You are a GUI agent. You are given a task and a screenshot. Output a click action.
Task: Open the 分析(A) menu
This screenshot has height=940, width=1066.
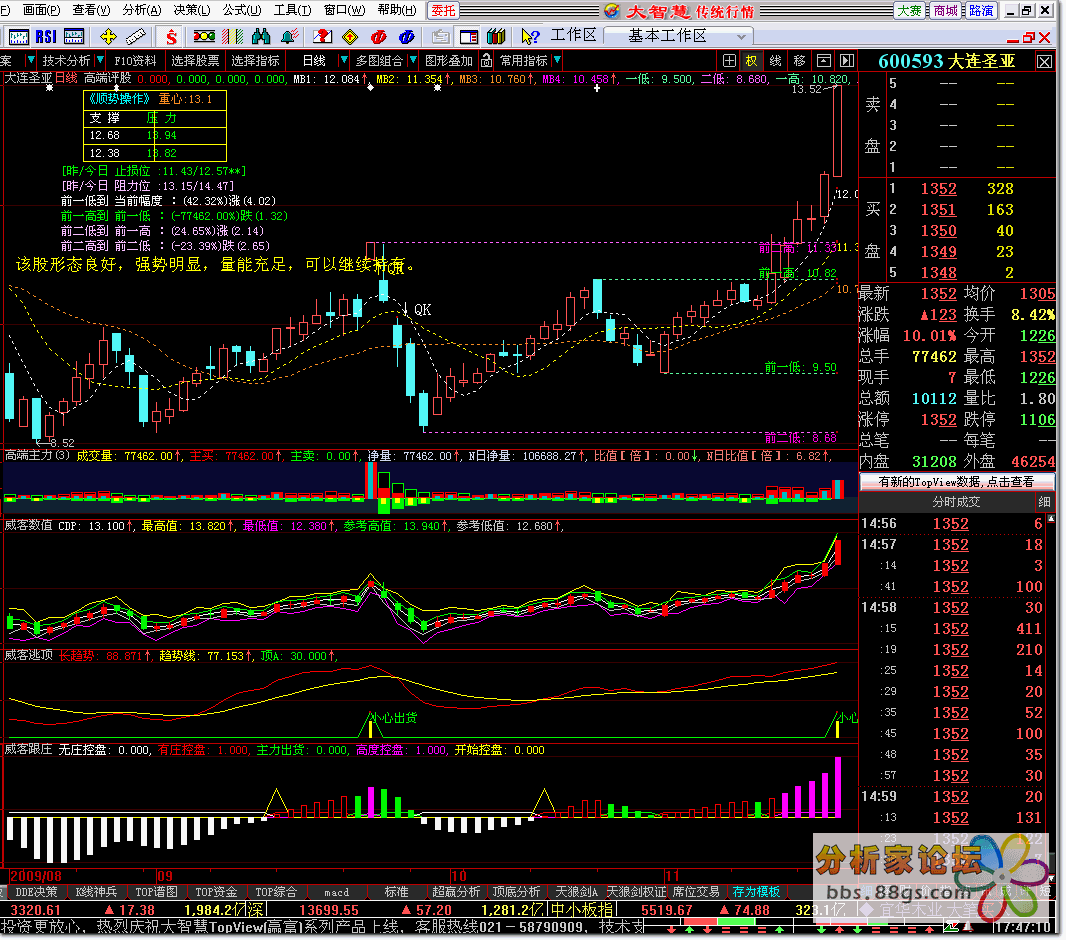pos(141,11)
